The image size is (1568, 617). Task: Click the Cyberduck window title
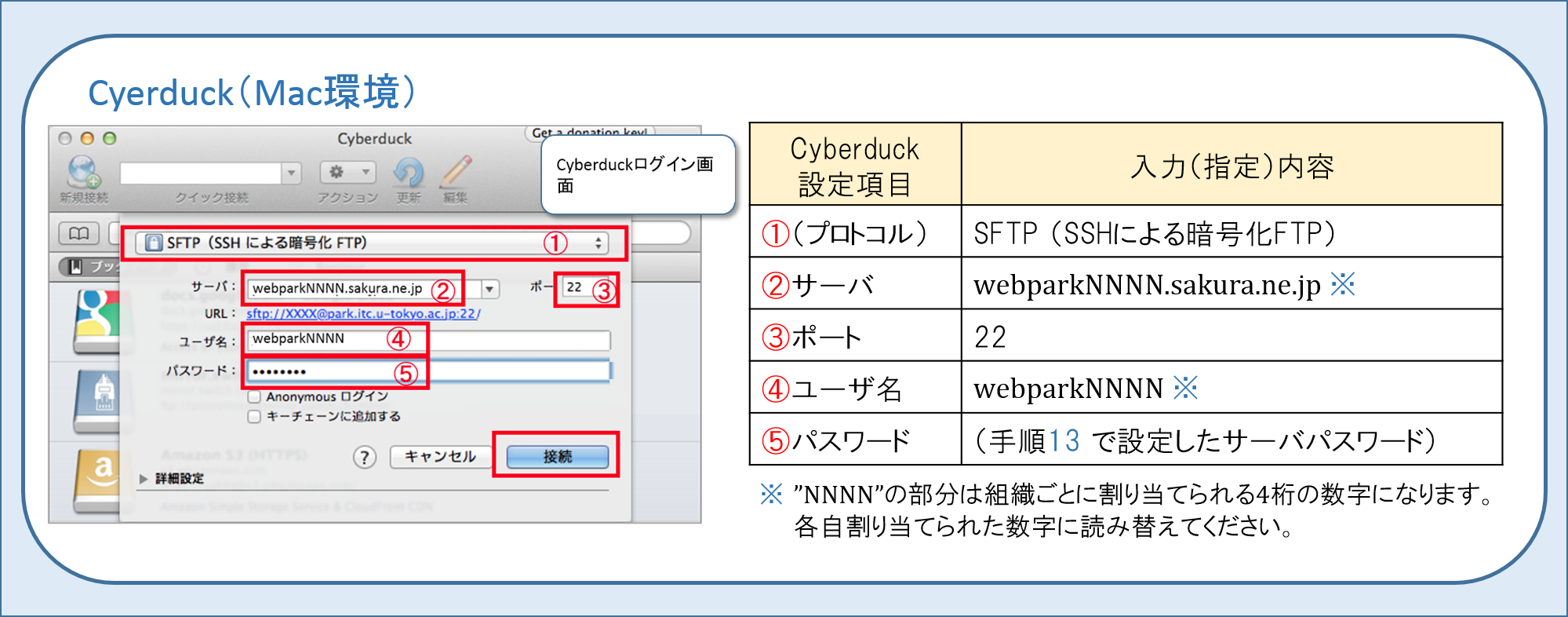[x=374, y=139]
